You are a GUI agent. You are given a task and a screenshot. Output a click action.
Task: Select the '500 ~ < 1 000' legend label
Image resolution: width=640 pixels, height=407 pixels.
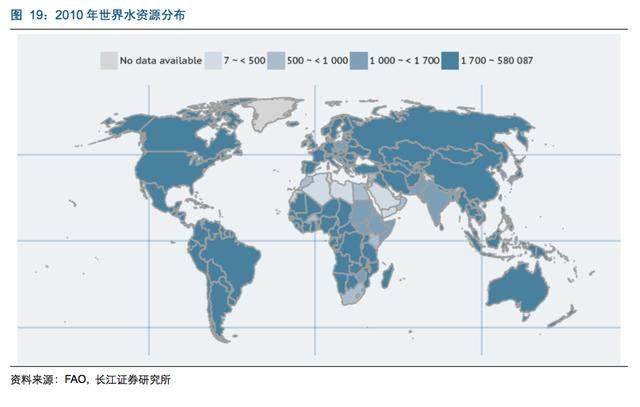[x=317, y=60]
